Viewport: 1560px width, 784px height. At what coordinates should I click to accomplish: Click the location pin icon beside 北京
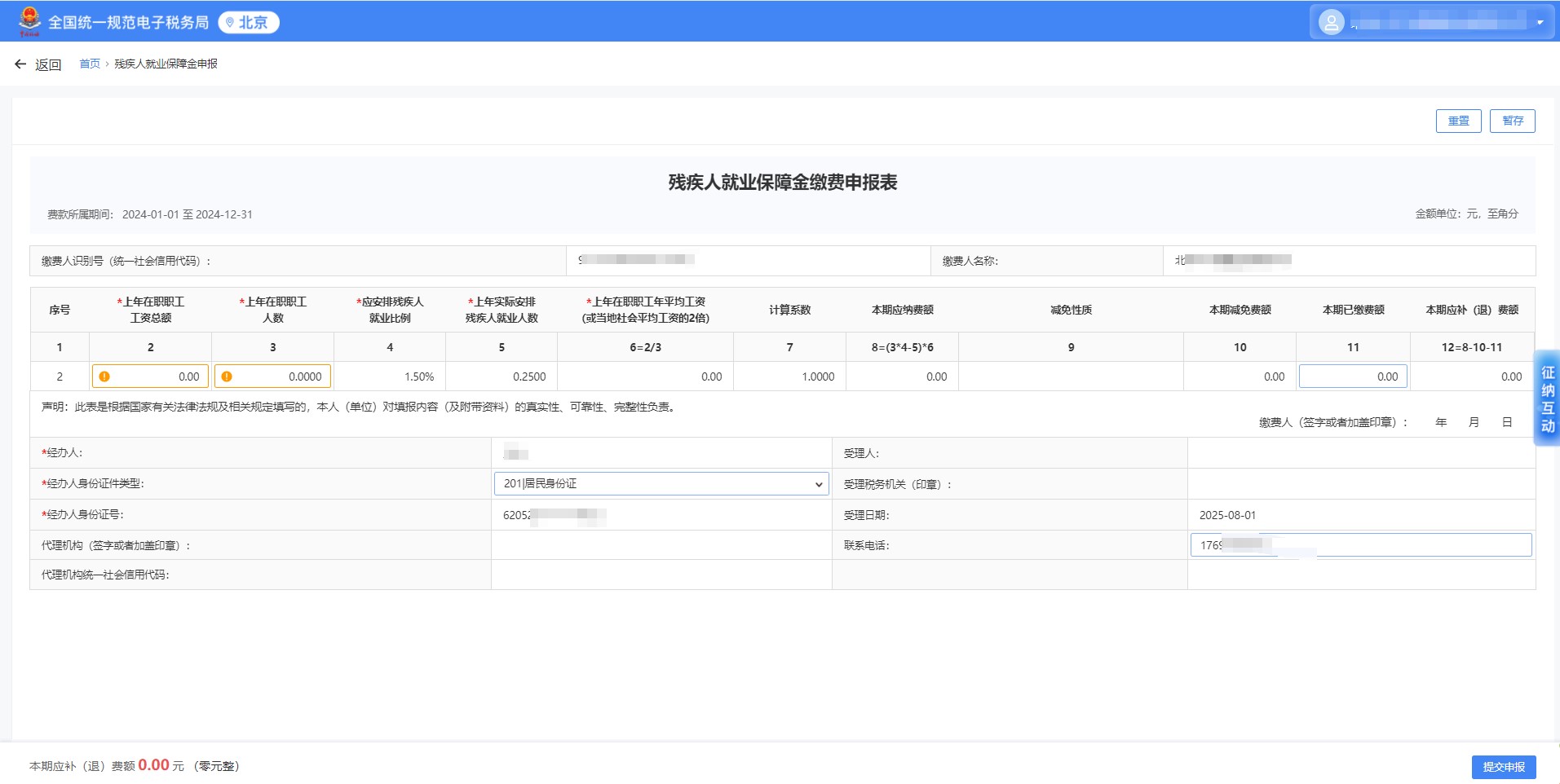coord(230,23)
